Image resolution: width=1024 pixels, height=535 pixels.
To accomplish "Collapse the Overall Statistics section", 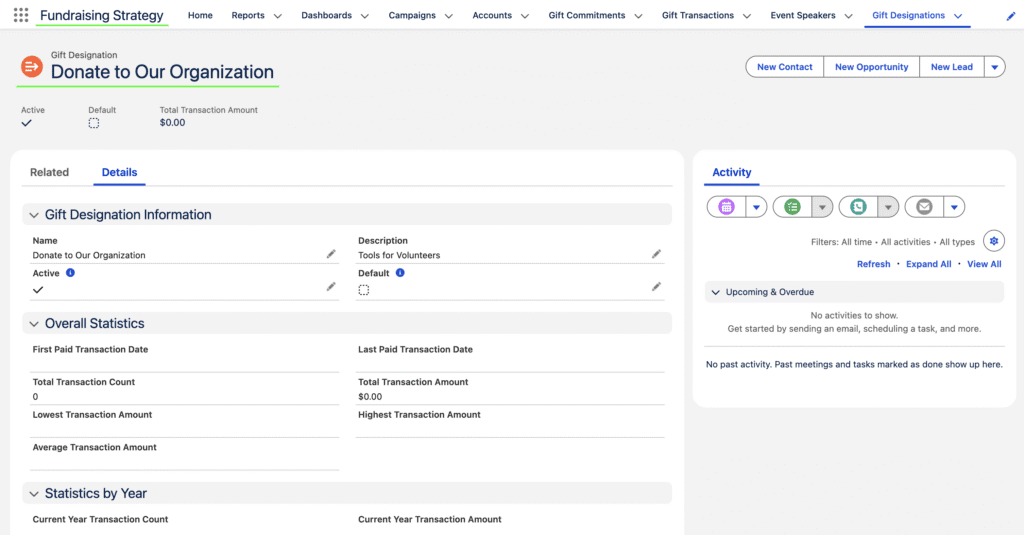I will tap(34, 324).
